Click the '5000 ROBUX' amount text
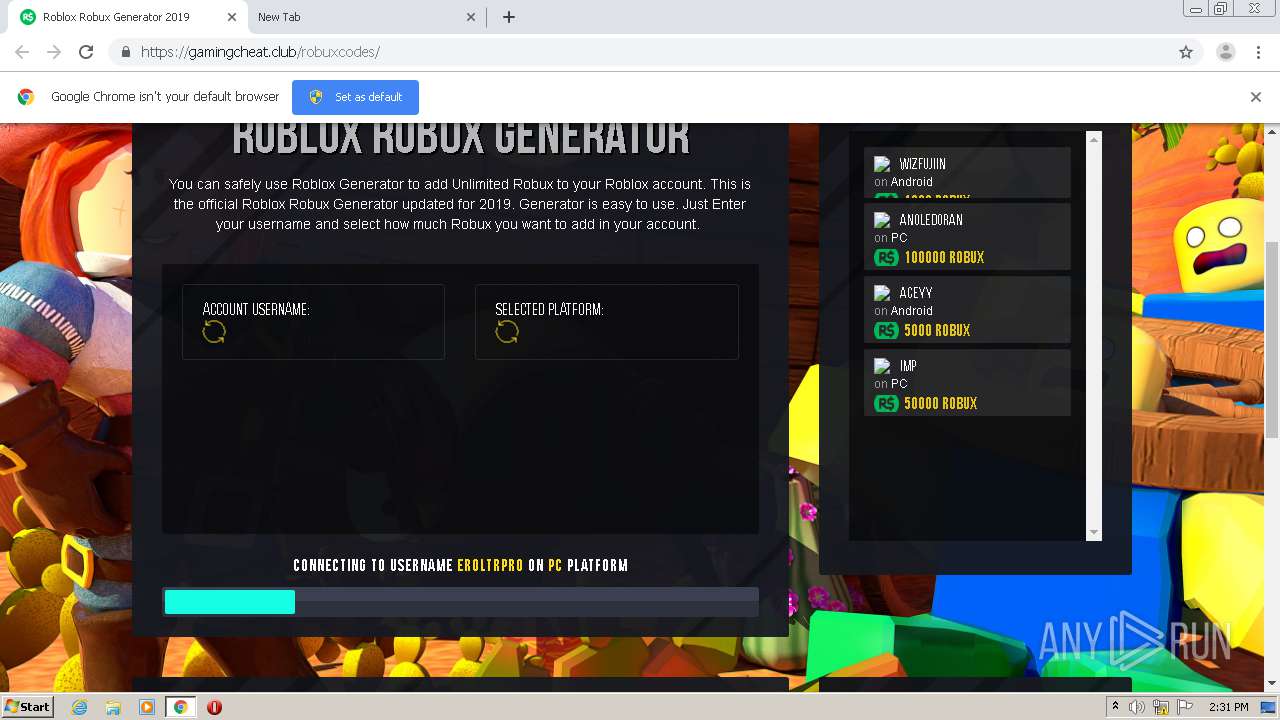 (937, 331)
